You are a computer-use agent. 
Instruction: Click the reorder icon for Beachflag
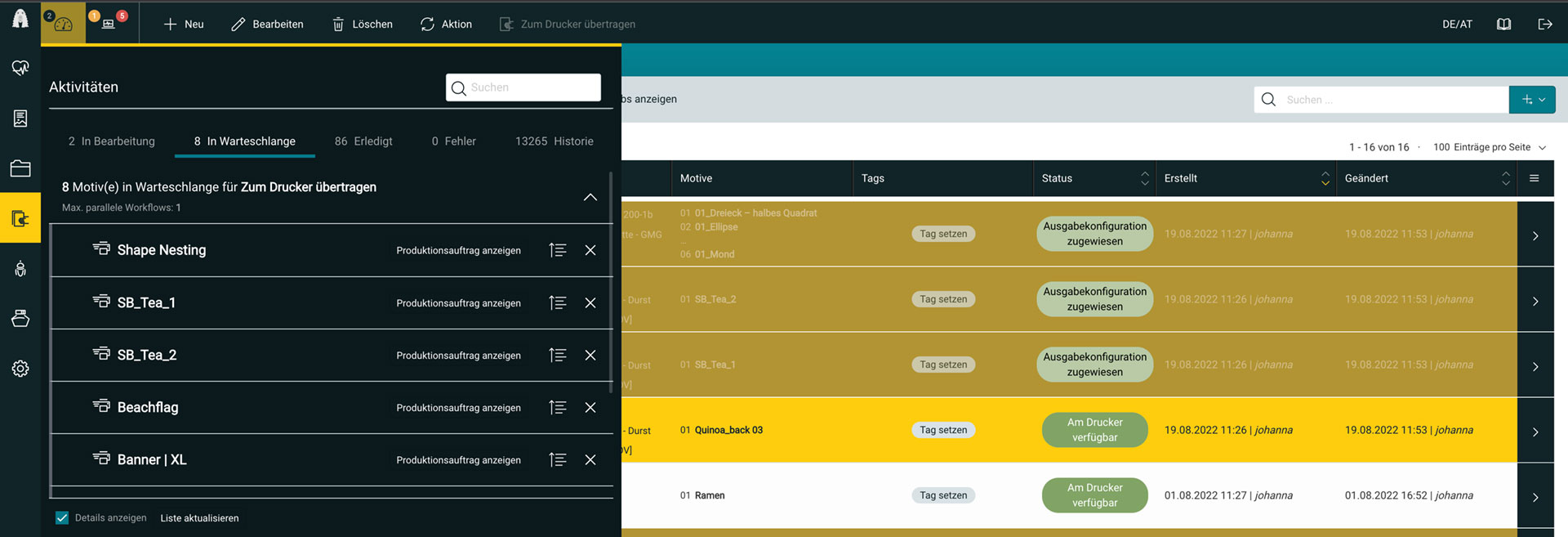point(558,408)
